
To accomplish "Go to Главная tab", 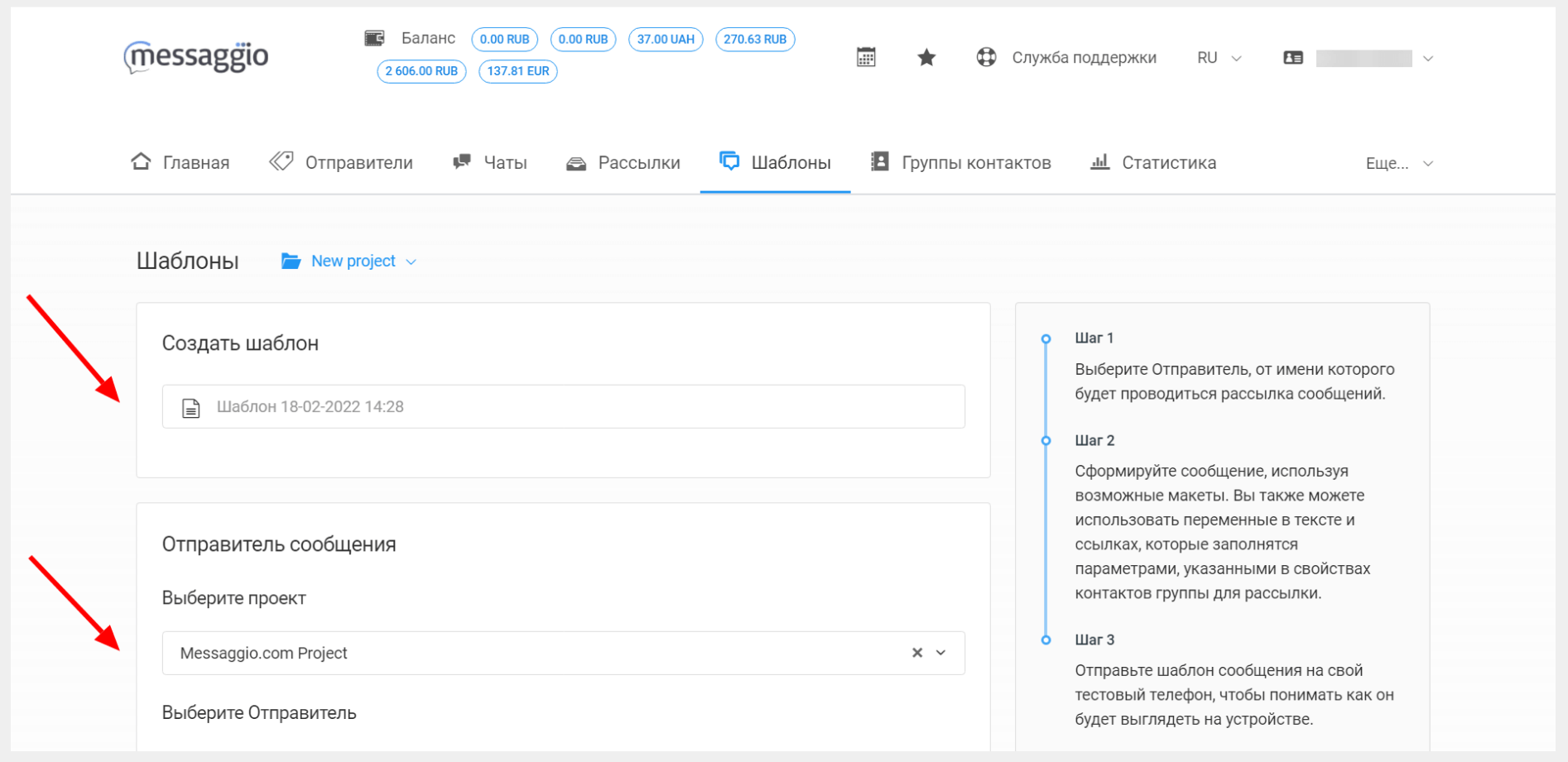I will [x=180, y=162].
